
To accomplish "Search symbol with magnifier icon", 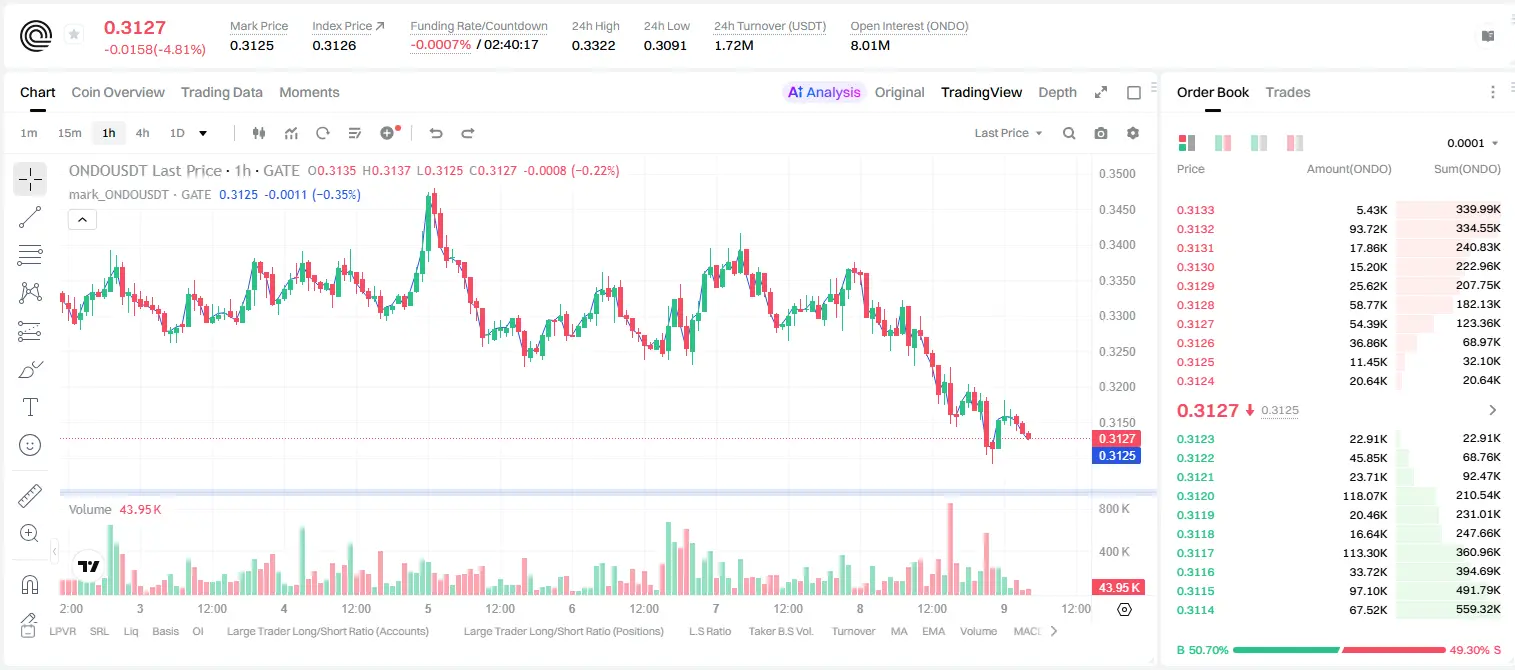I will click(1069, 133).
